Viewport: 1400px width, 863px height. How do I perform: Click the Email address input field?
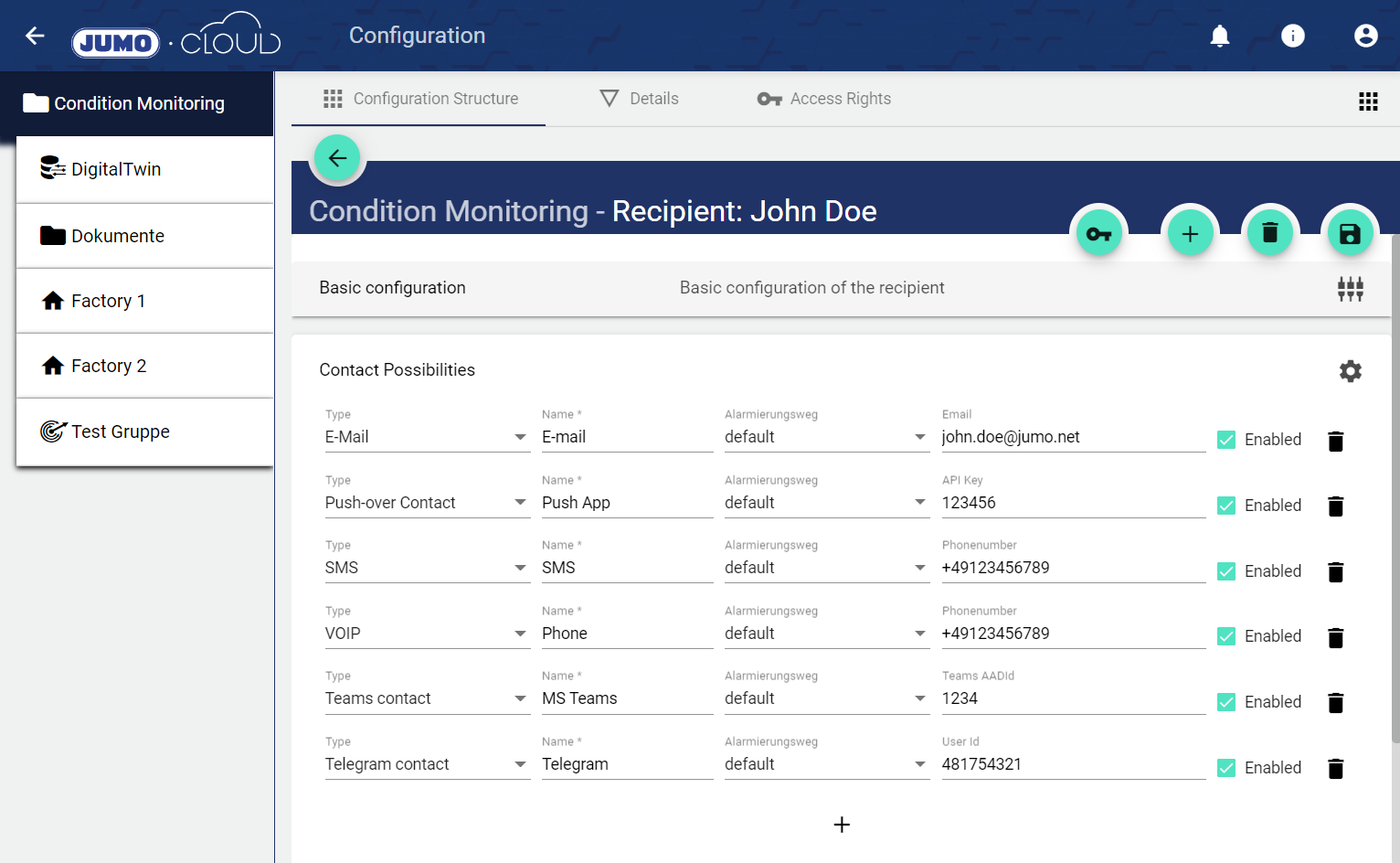pos(1072,437)
